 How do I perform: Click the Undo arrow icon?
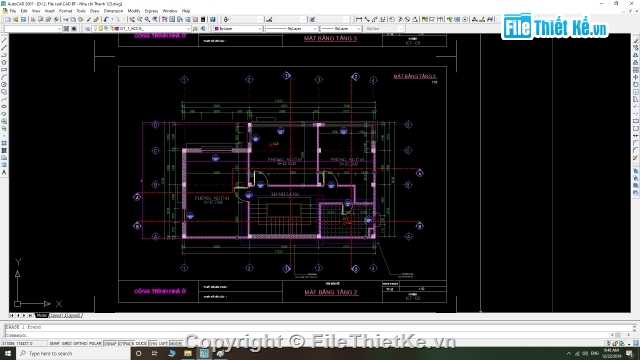tap(106, 19)
